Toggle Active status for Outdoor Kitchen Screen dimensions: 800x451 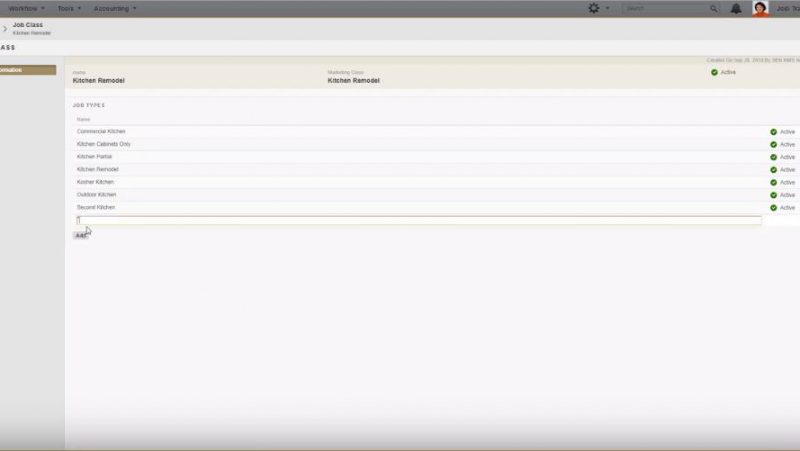point(773,195)
